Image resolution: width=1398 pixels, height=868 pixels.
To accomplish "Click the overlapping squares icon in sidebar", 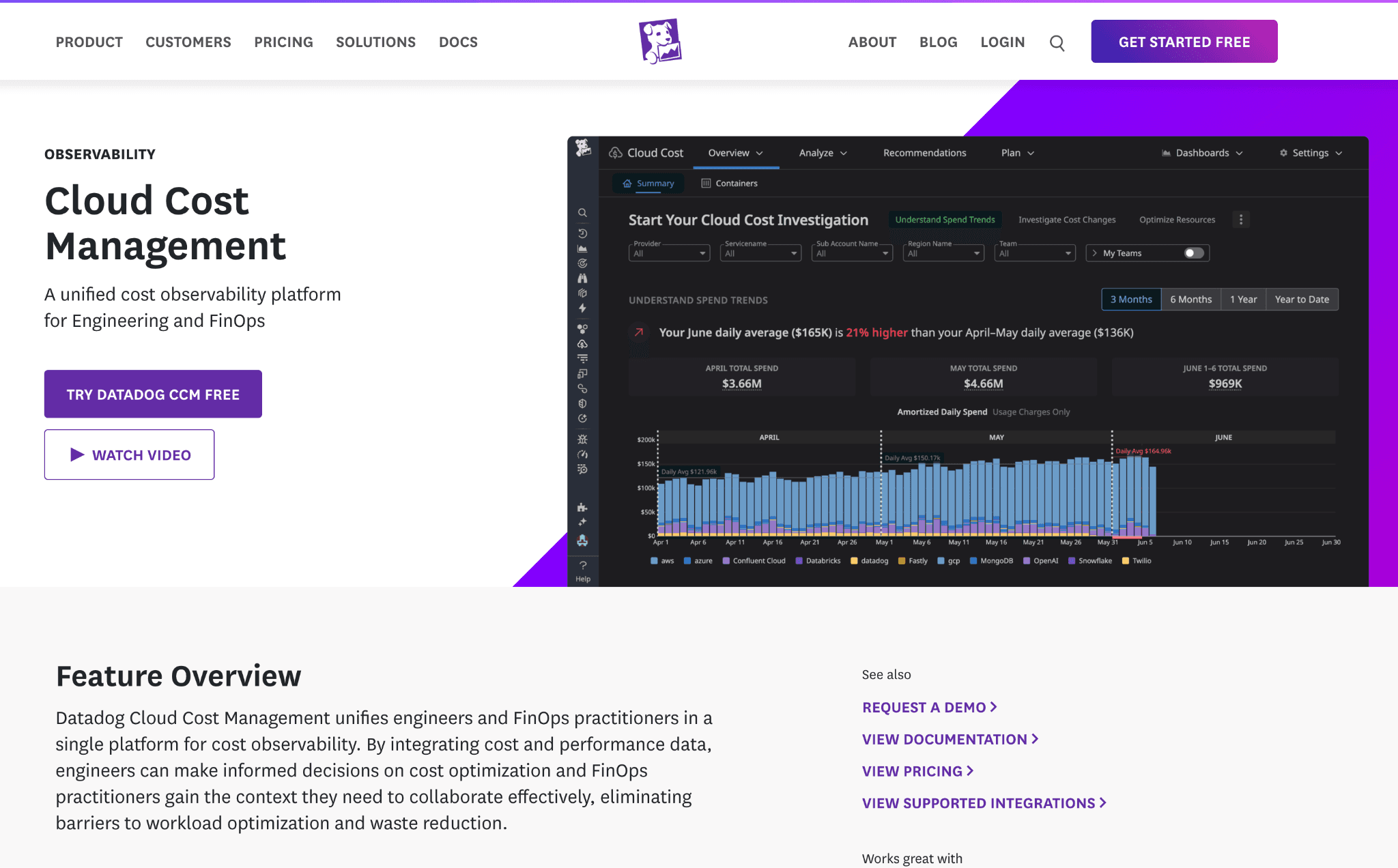I will tap(582, 374).
